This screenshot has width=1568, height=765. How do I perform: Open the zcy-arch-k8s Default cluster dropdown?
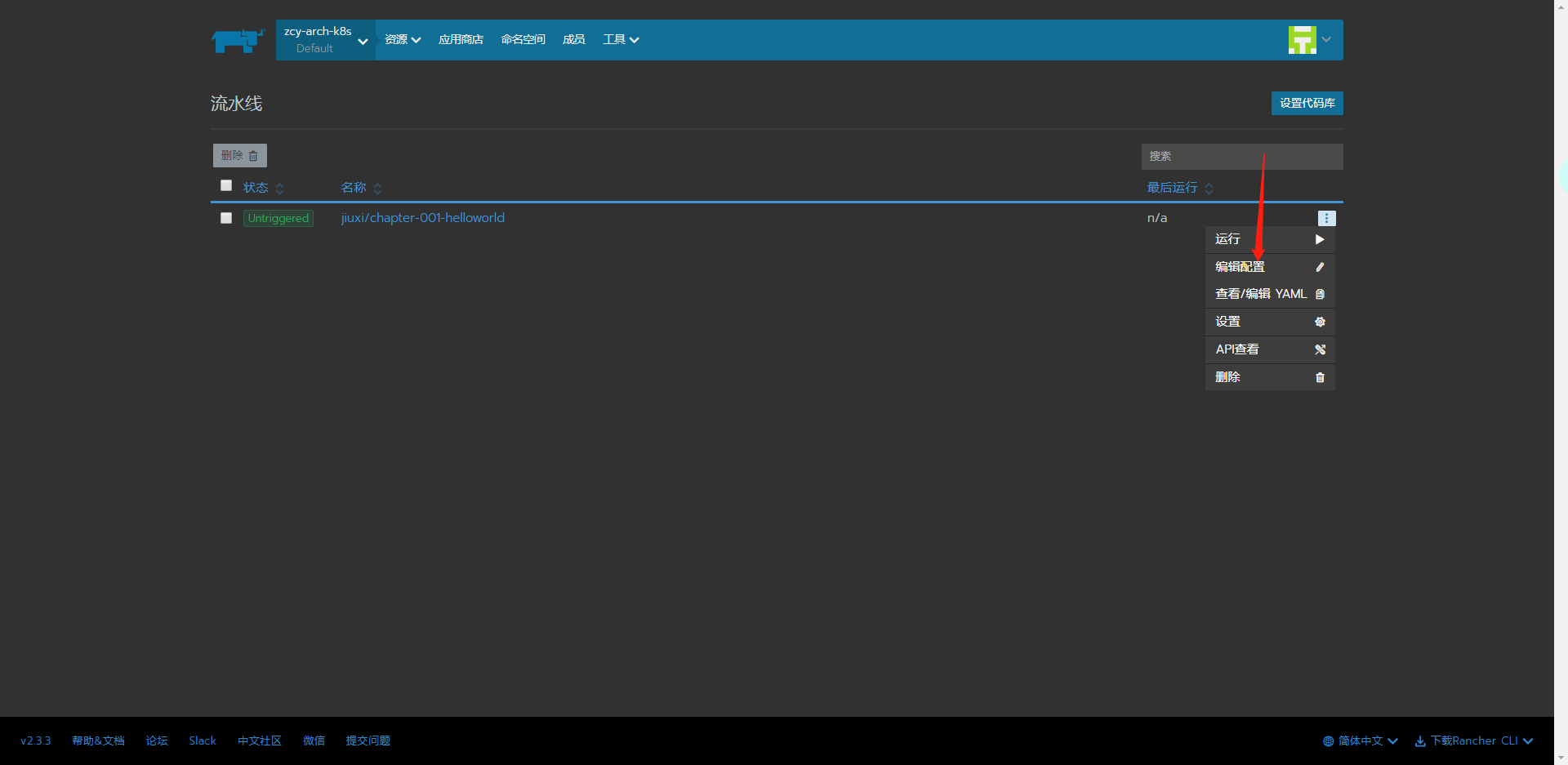point(325,40)
